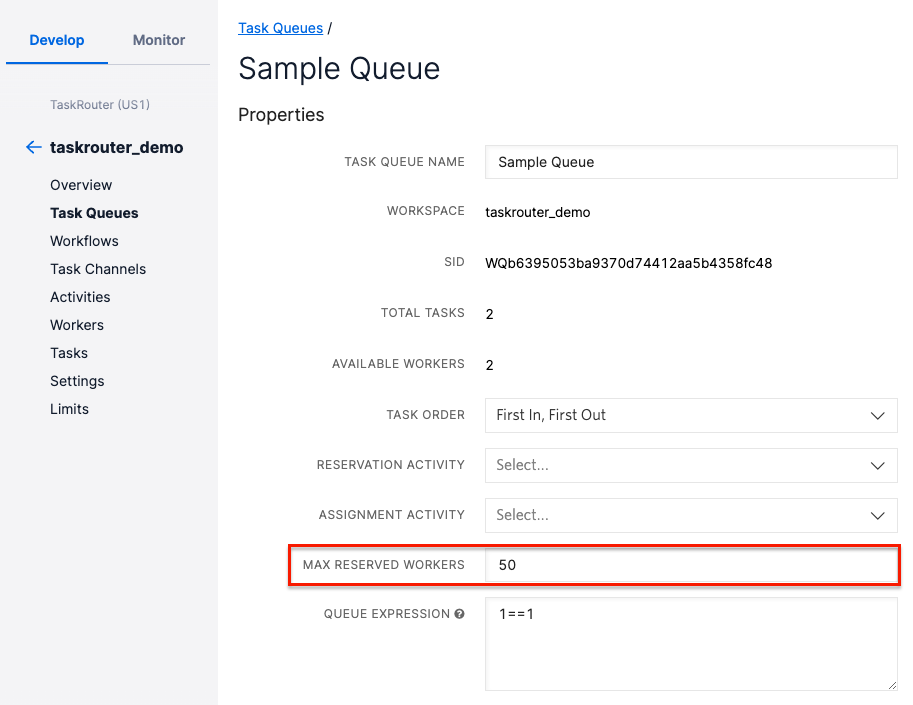Open Settings in the sidebar
The image size is (913, 705).
[77, 381]
